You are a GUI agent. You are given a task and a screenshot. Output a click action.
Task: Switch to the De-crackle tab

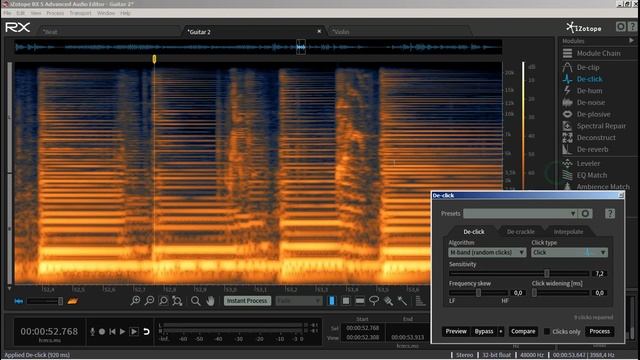click(x=520, y=232)
